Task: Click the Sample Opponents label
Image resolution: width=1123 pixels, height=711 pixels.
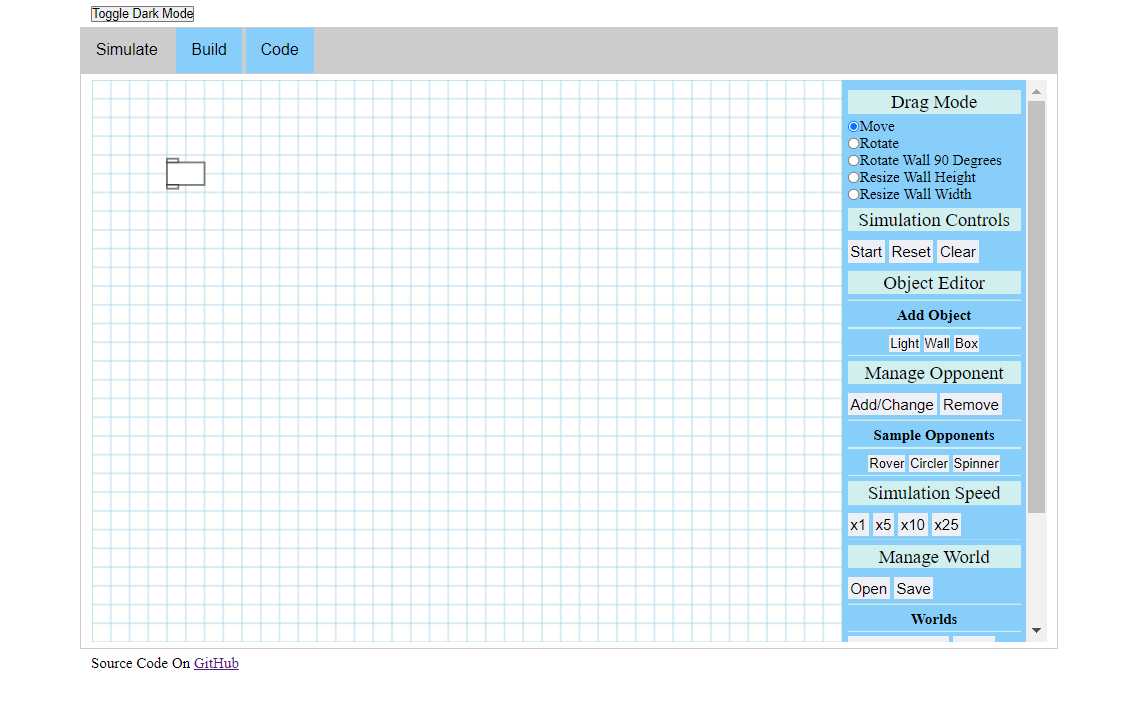Action: (934, 435)
